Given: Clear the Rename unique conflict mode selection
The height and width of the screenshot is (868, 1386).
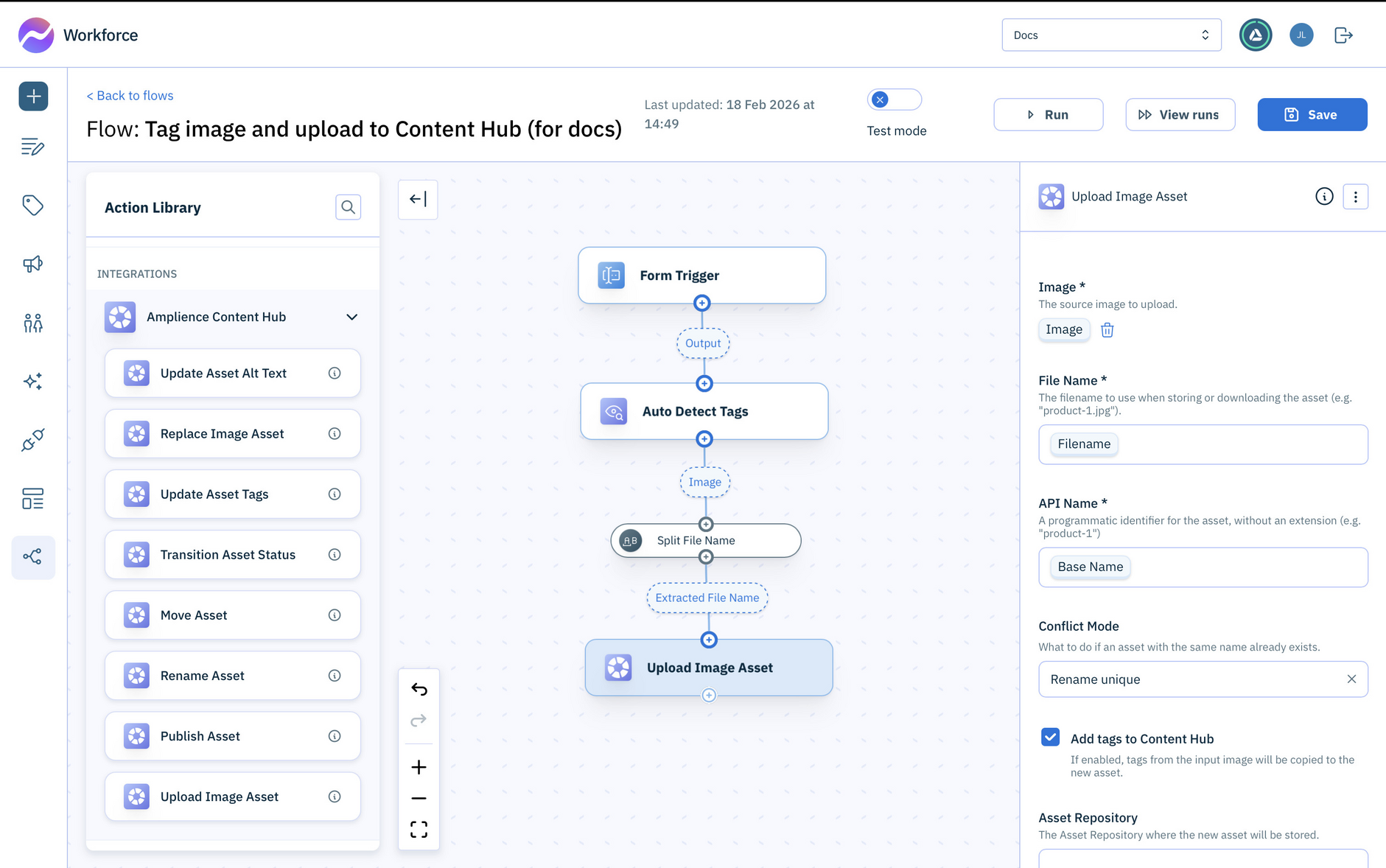Looking at the screenshot, I should point(1352,679).
